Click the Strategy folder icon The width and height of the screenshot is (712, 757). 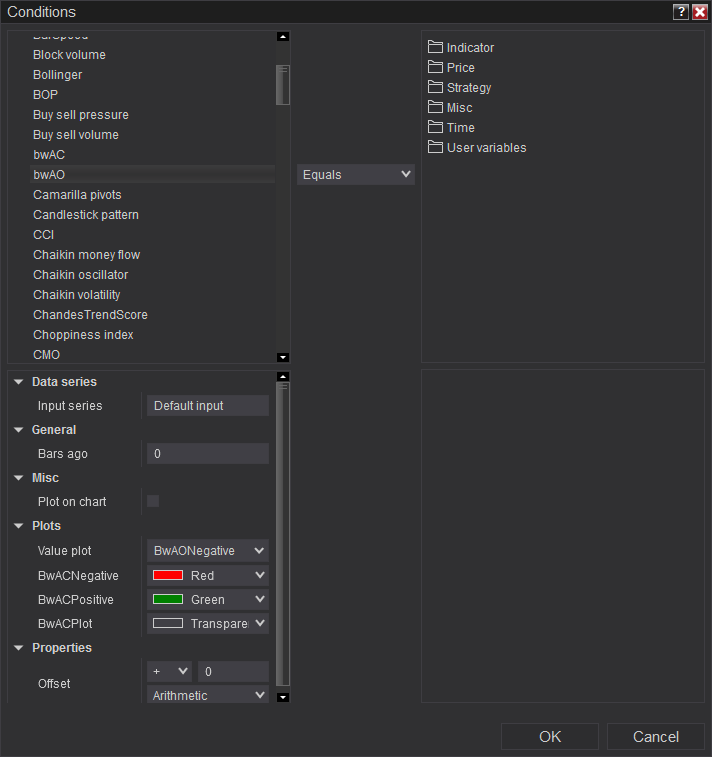click(x=435, y=87)
